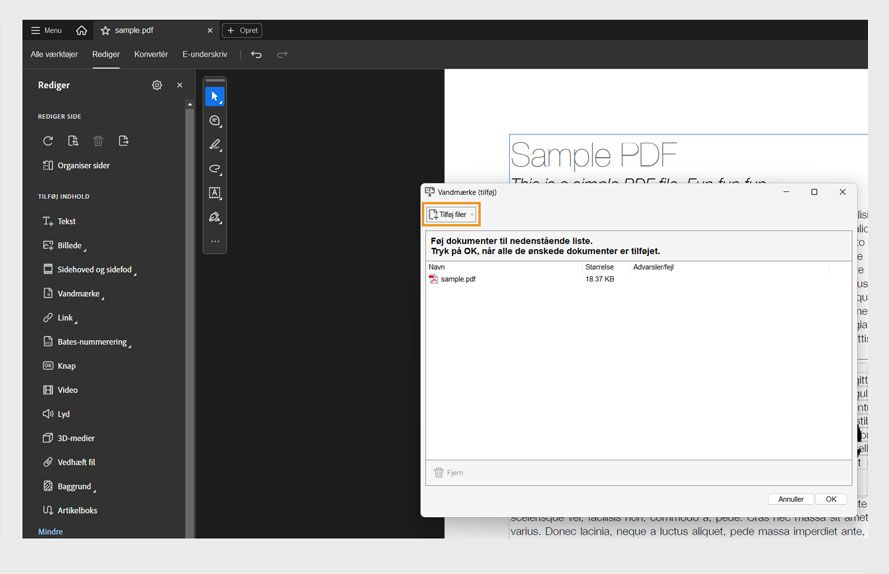Switch to the Rediger tab
889x574 pixels.
coord(106,54)
